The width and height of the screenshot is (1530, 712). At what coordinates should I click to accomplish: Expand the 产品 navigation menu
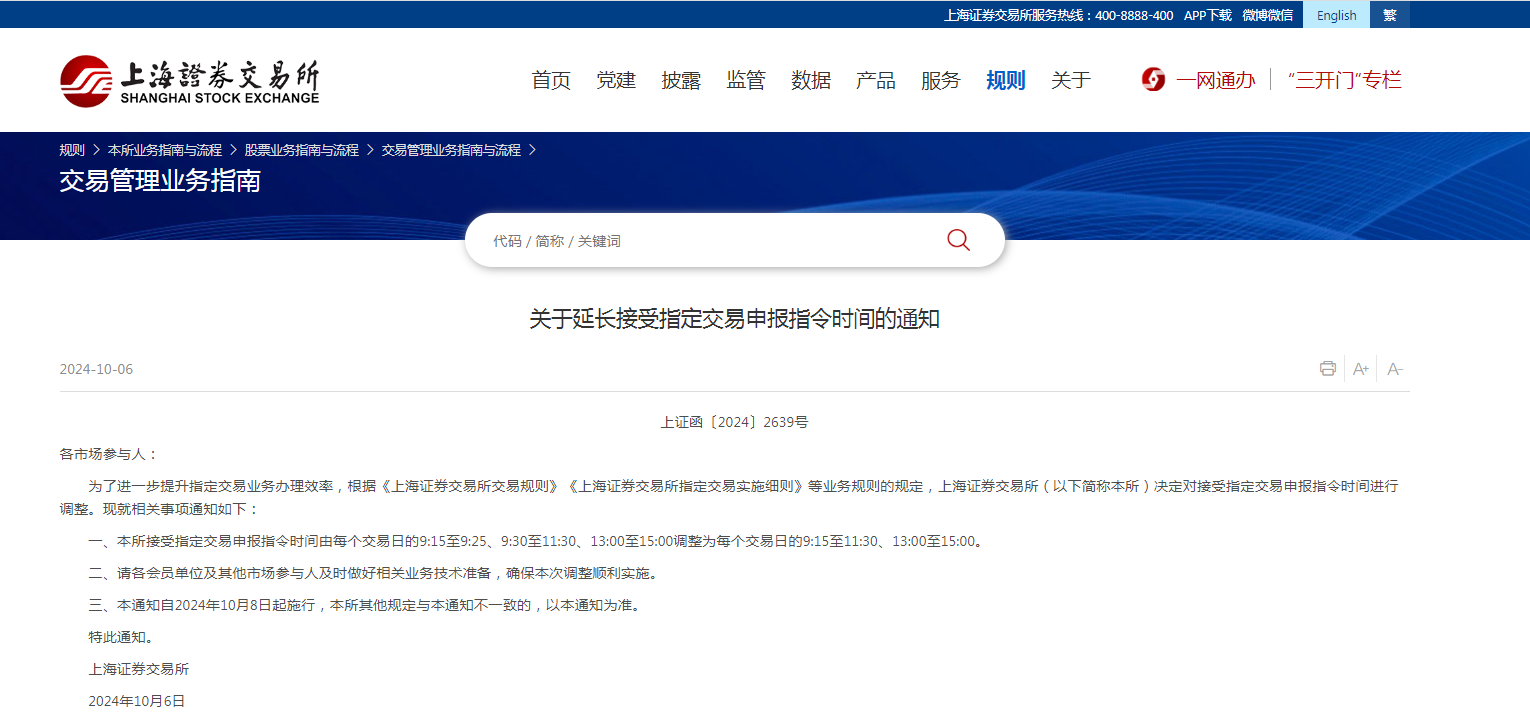pyautogui.click(x=876, y=81)
